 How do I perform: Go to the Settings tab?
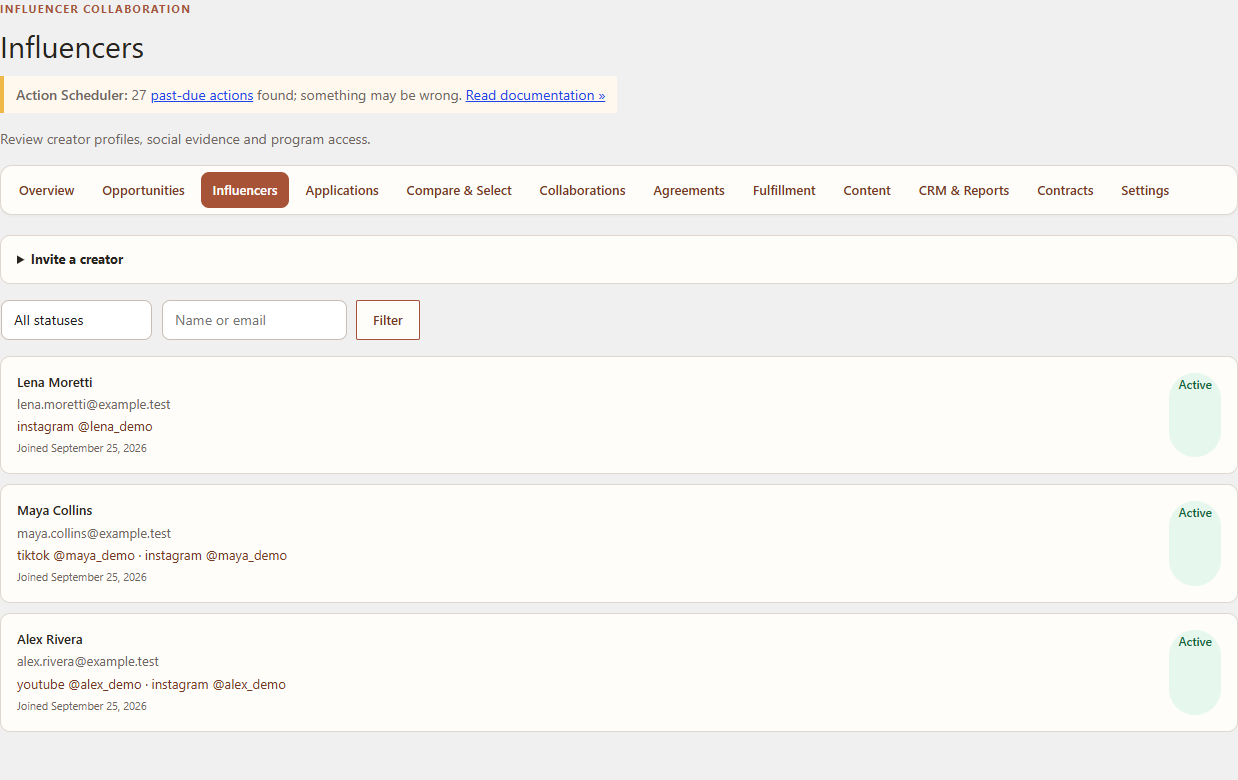[1145, 190]
